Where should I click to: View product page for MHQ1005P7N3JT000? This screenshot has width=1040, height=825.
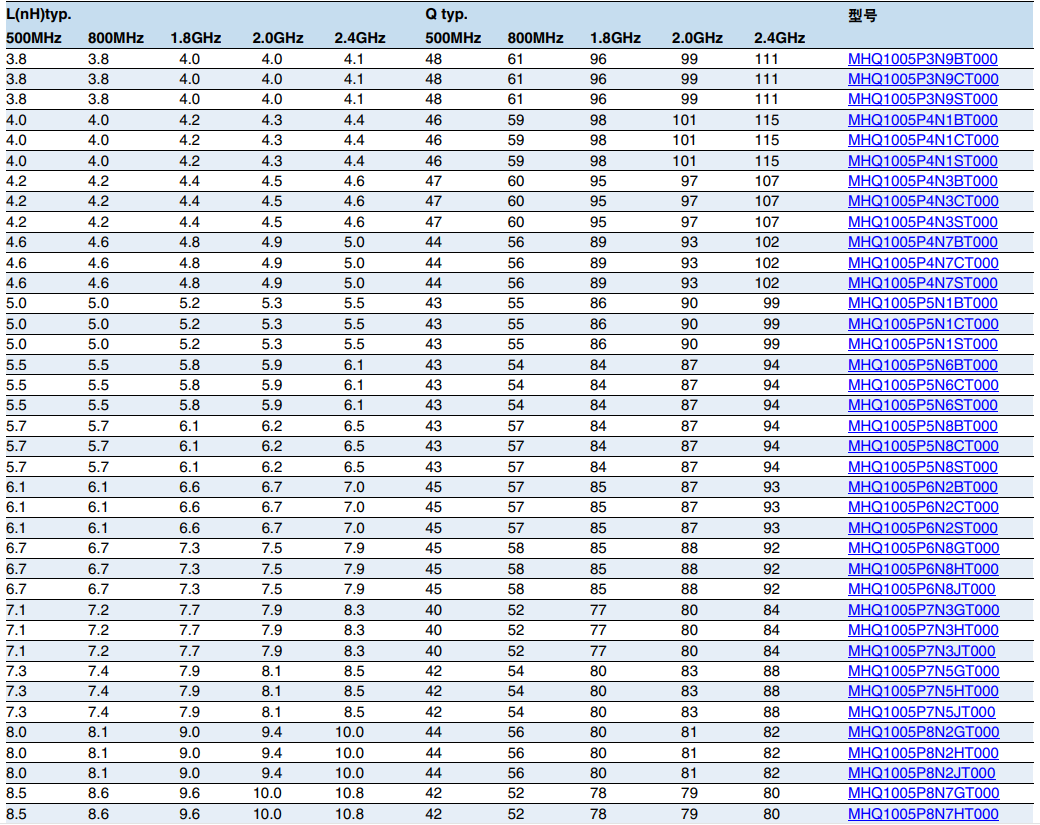point(921,652)
